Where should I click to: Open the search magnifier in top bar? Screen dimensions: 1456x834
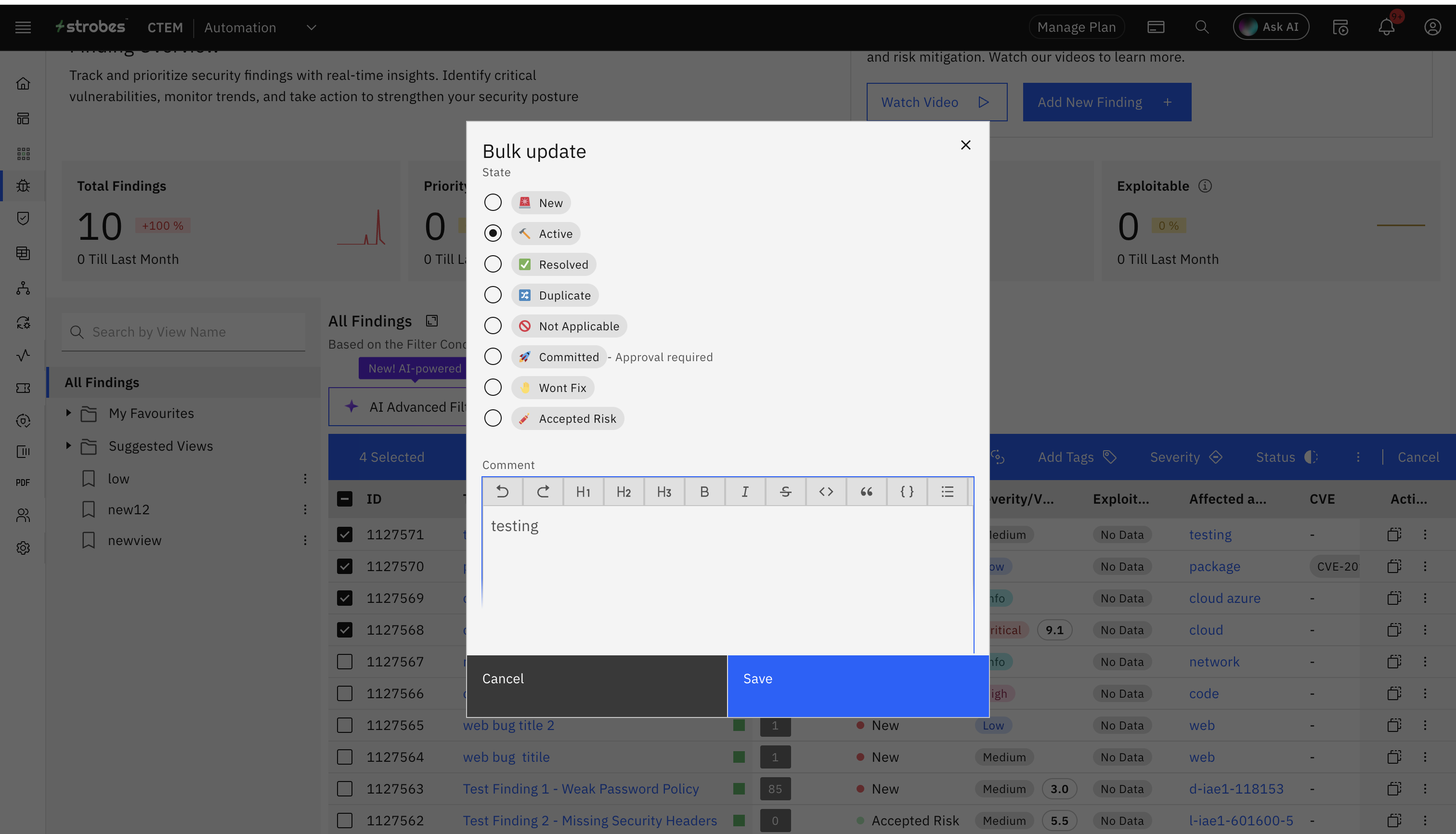[x=1202, y=27]
